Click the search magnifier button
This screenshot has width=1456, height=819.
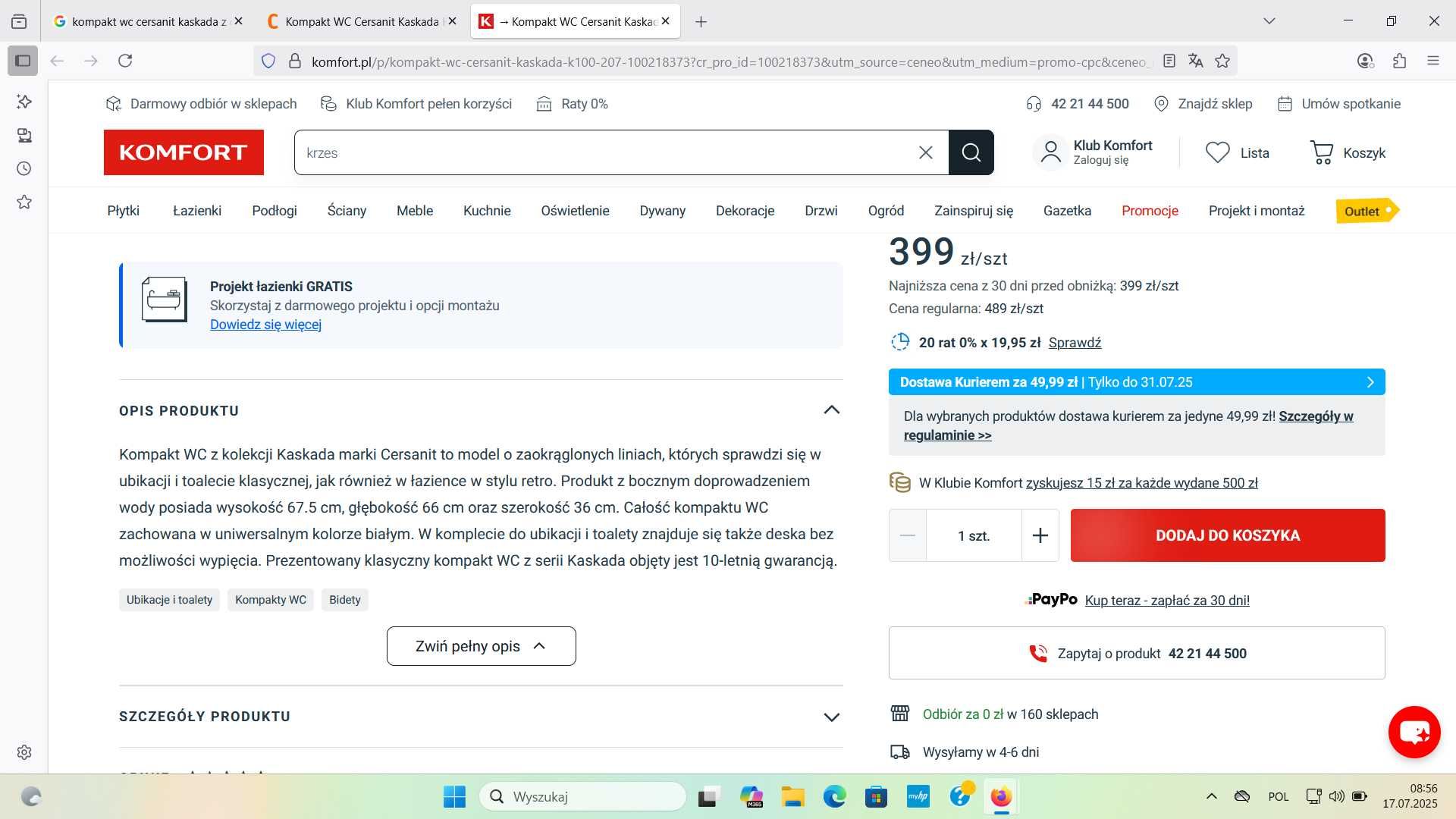pos(971,152)
